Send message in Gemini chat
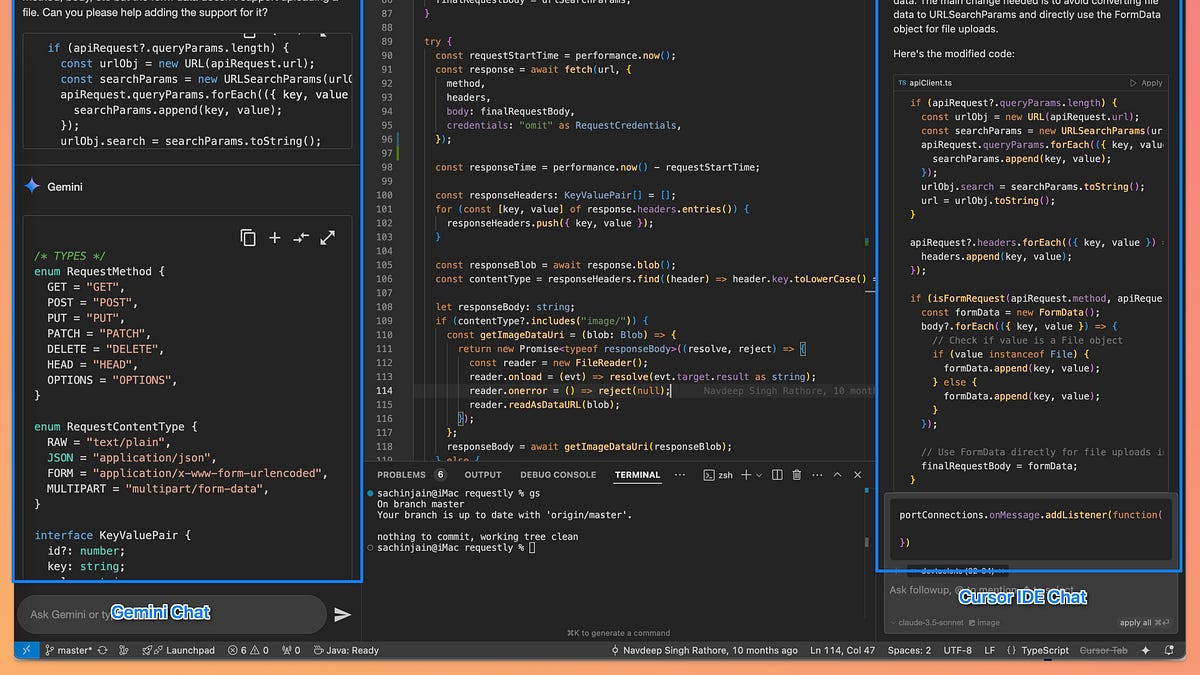1200x675 pixels. pos(342,614)
